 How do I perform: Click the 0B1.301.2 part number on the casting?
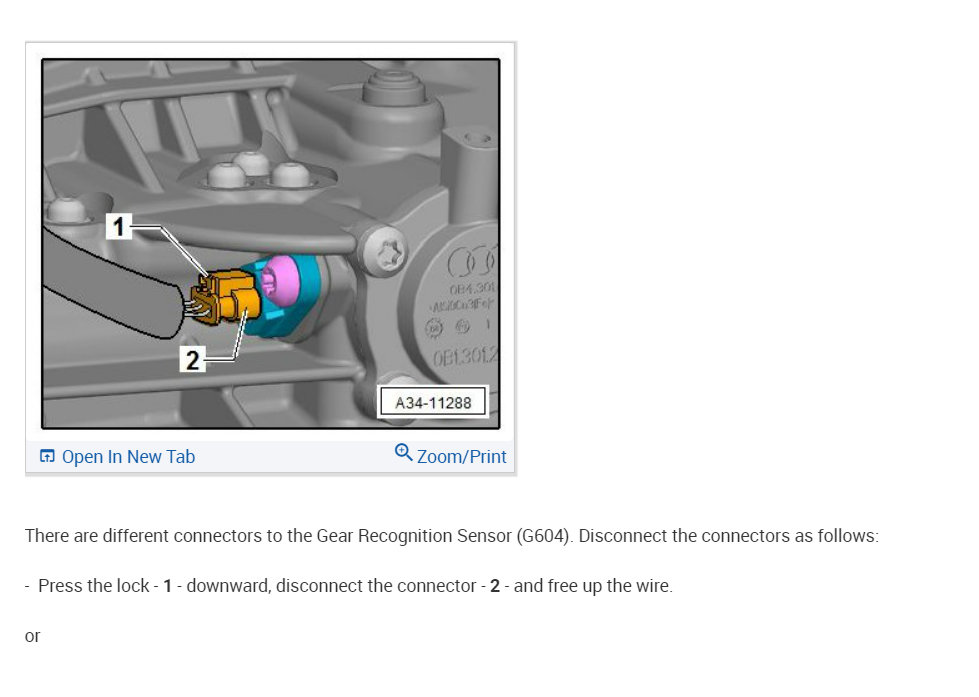click(465, 357)
